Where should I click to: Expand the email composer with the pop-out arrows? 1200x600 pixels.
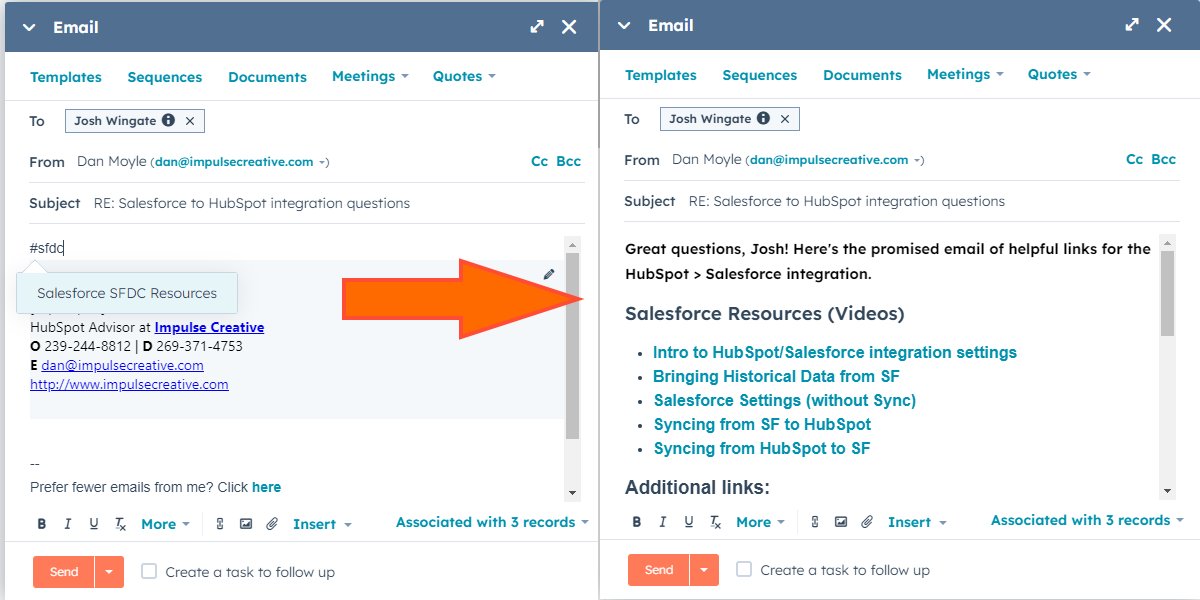pos(537,27)
